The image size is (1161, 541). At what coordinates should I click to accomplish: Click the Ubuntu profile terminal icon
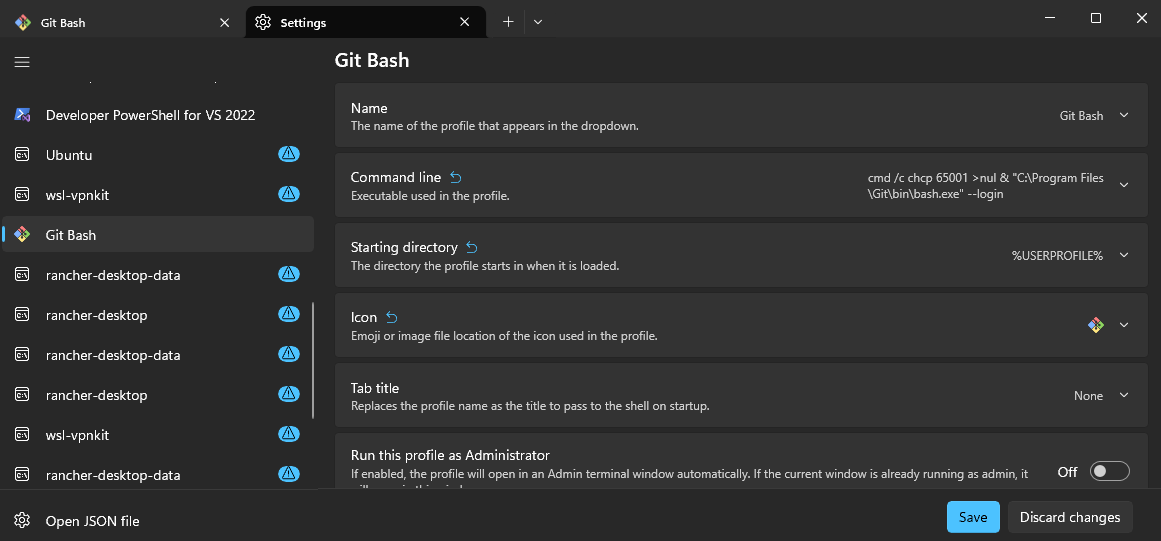tap(22, 155)
